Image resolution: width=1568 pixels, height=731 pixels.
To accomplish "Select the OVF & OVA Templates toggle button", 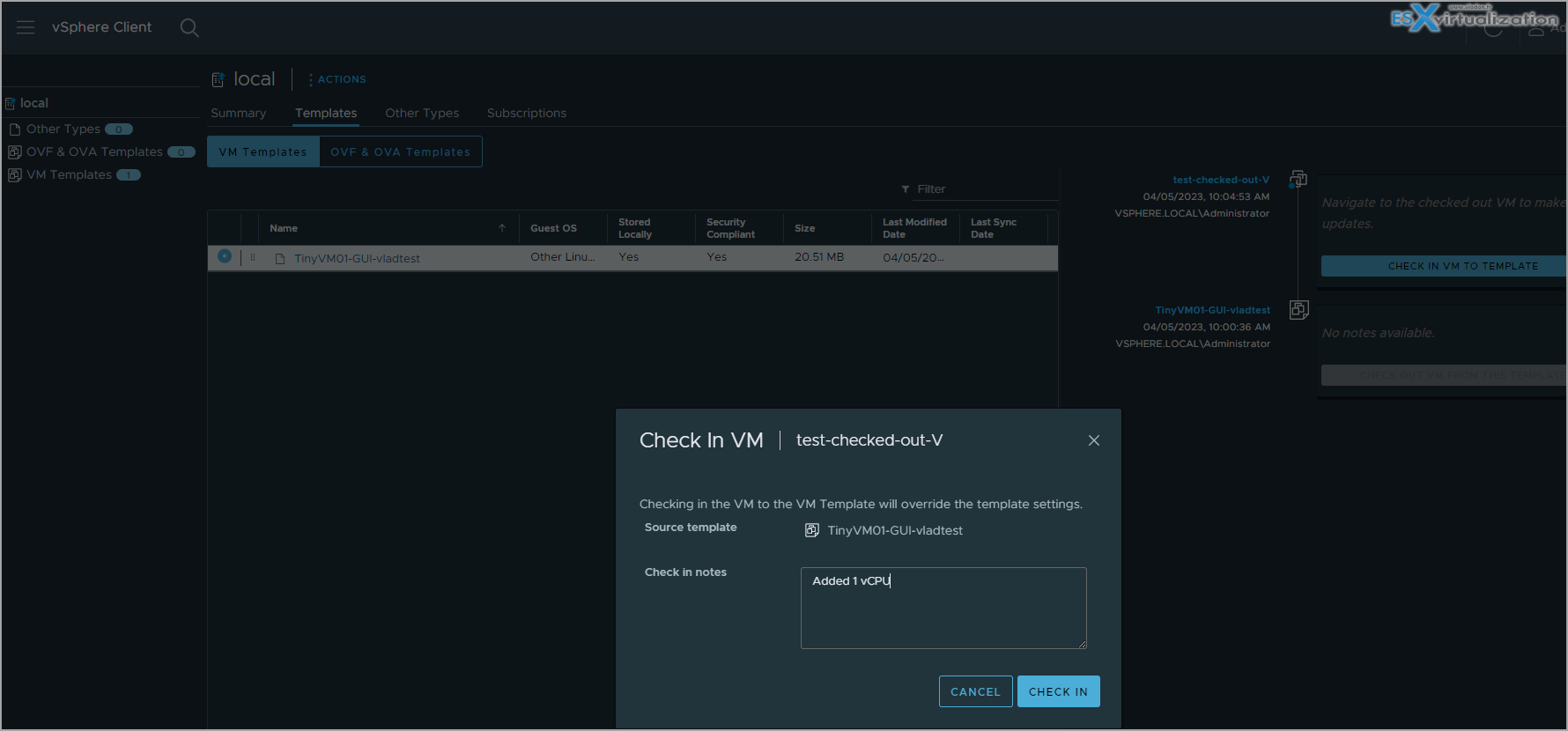I will (x=401, y=151).
